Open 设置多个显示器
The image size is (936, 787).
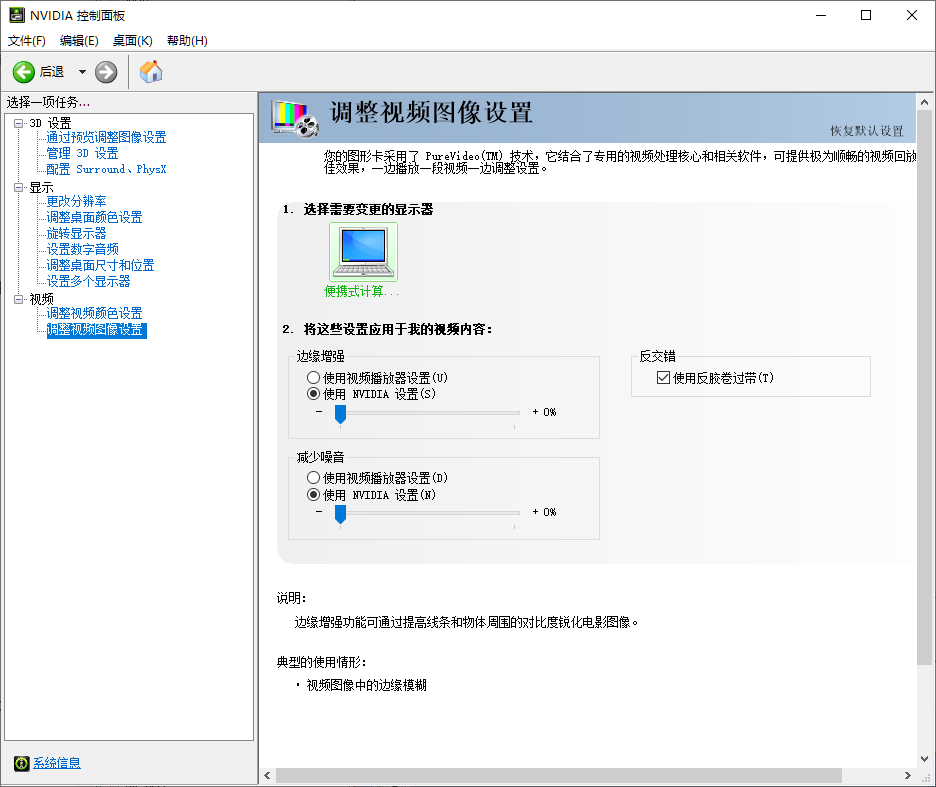tap(88, 281)
